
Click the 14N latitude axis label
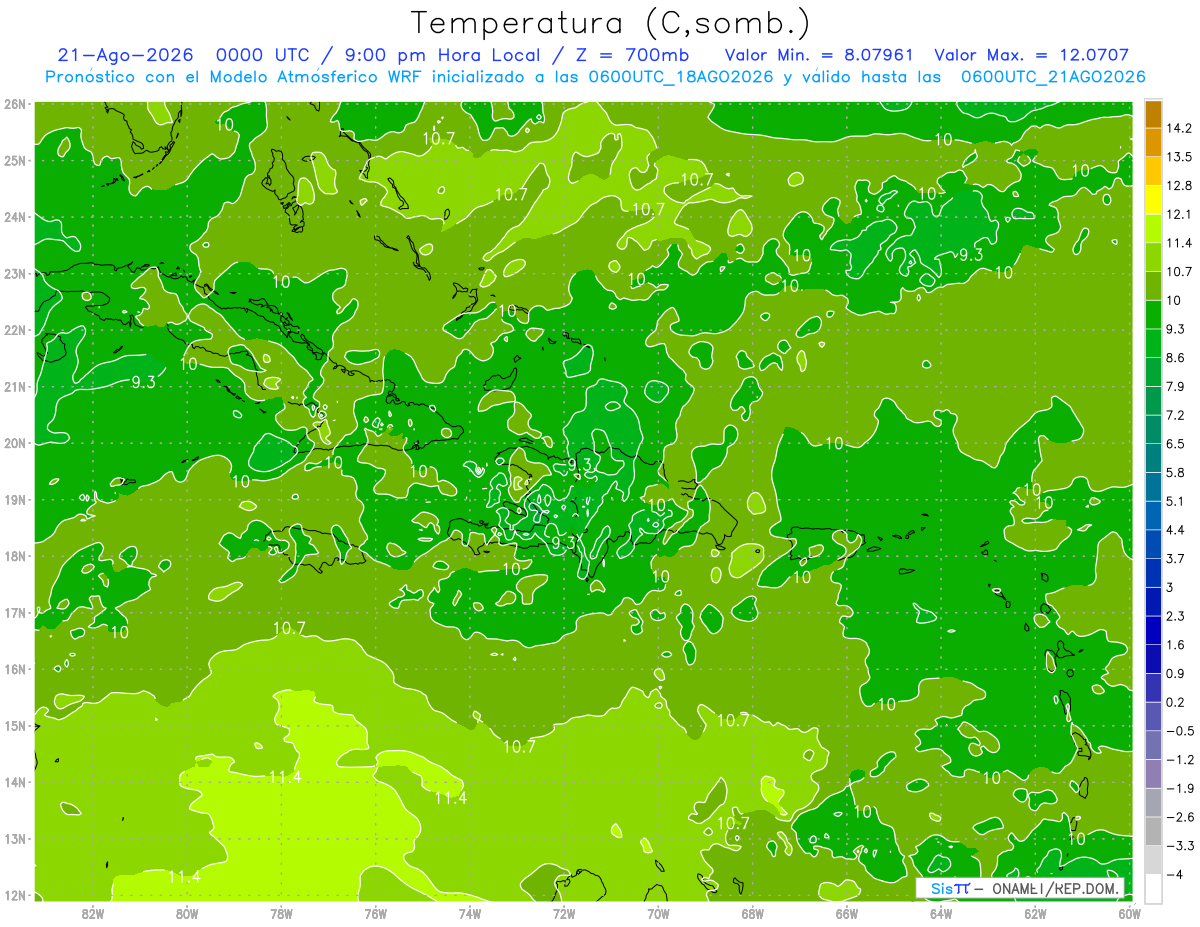tap(15, 782)
